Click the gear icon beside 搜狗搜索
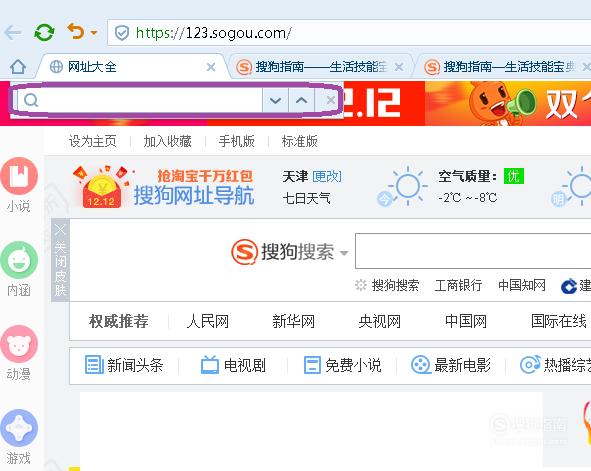Image resolution: width=591 pixels, height=471 pixels. (x=361, y=285)
